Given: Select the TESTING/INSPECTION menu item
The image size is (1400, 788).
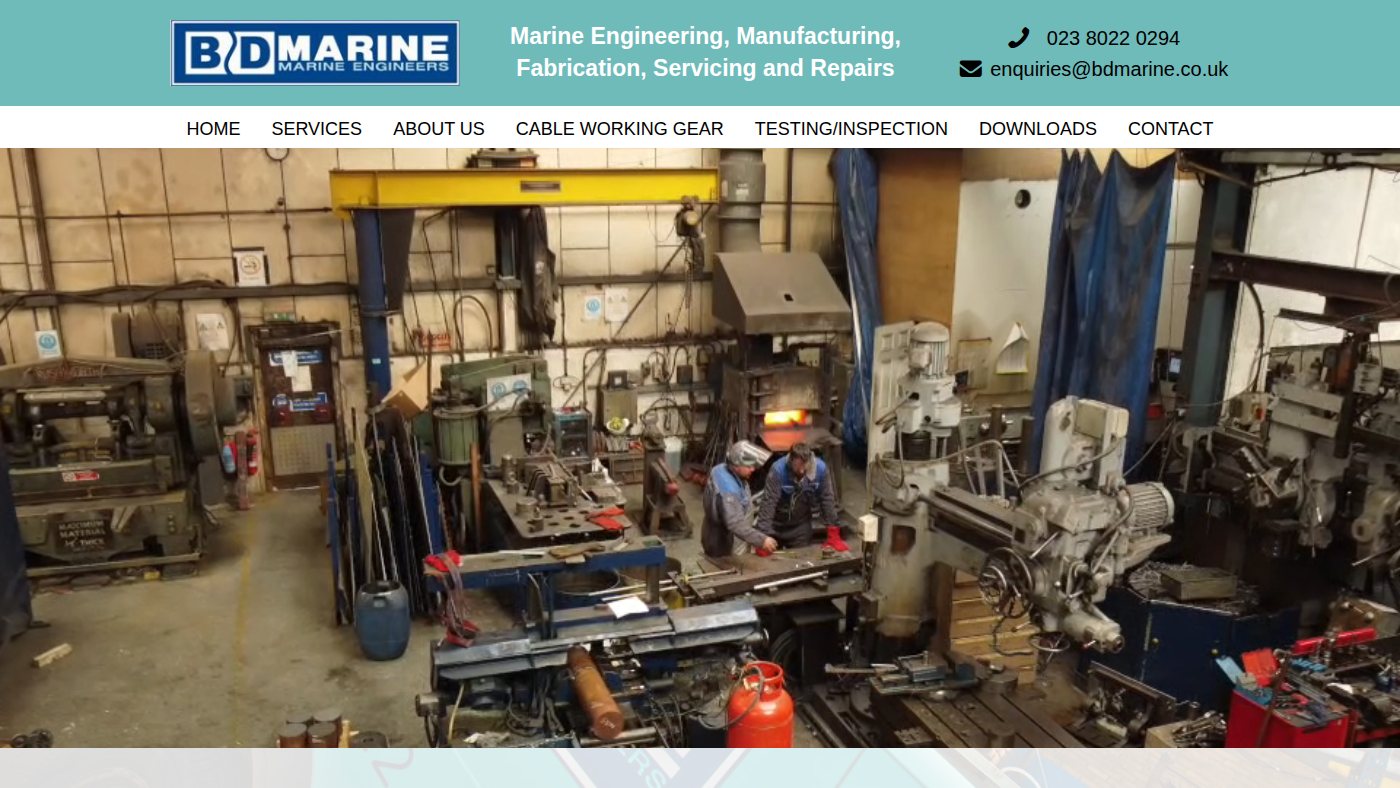Looking at the screenshot, I should point(851,129).
